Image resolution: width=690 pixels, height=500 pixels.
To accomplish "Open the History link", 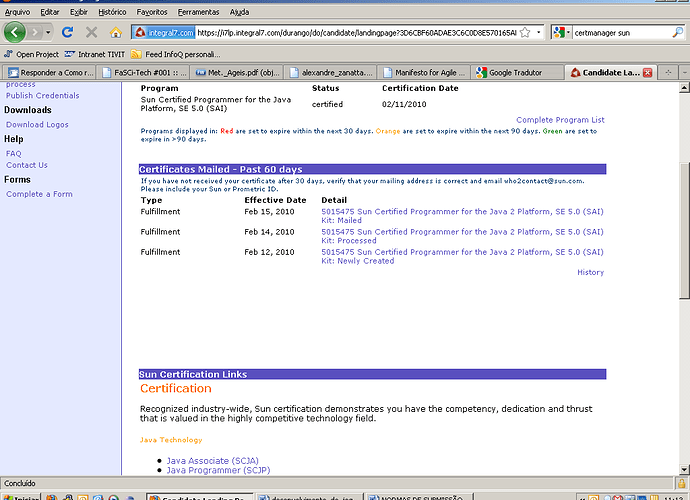I will click(591, 272).
